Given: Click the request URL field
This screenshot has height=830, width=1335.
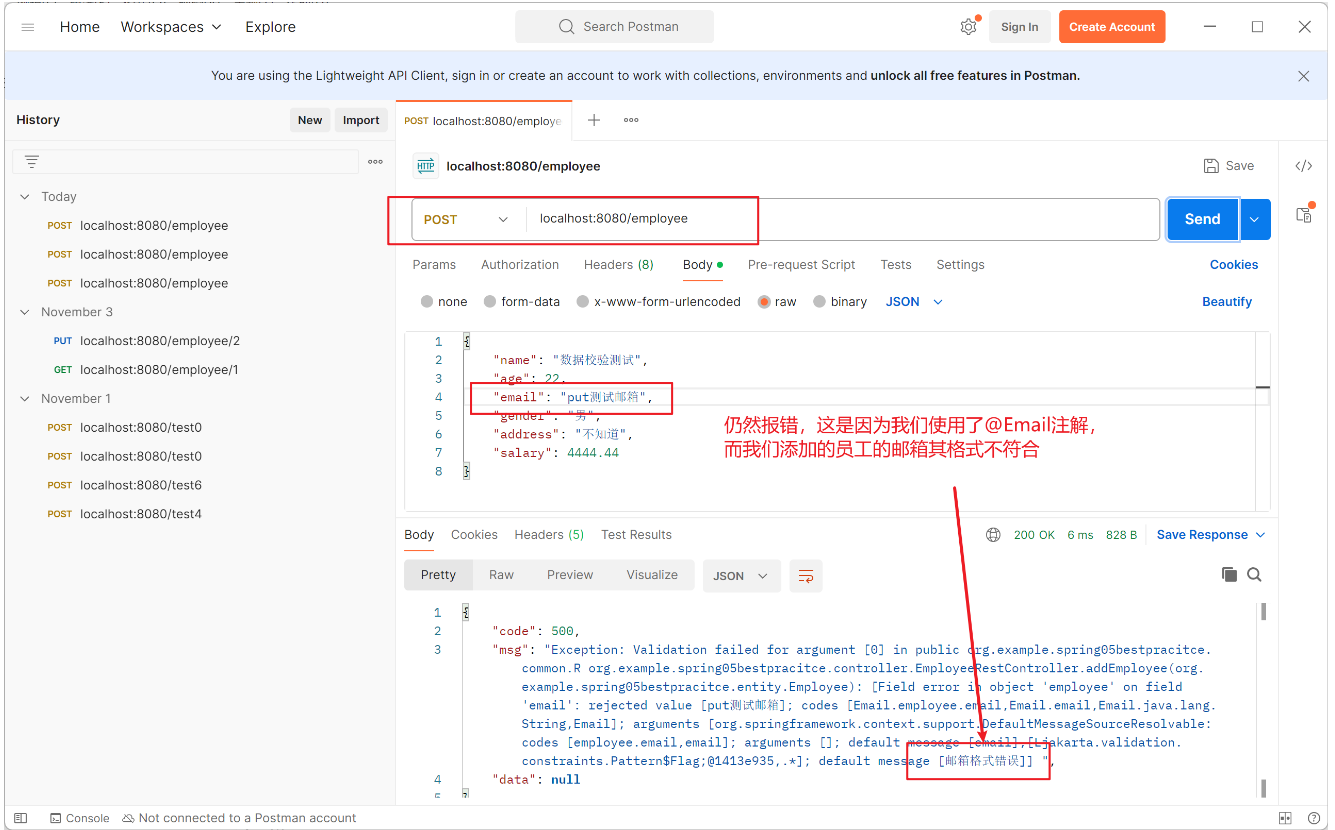Looking at the screenshot, I should [x=842, y=219].
